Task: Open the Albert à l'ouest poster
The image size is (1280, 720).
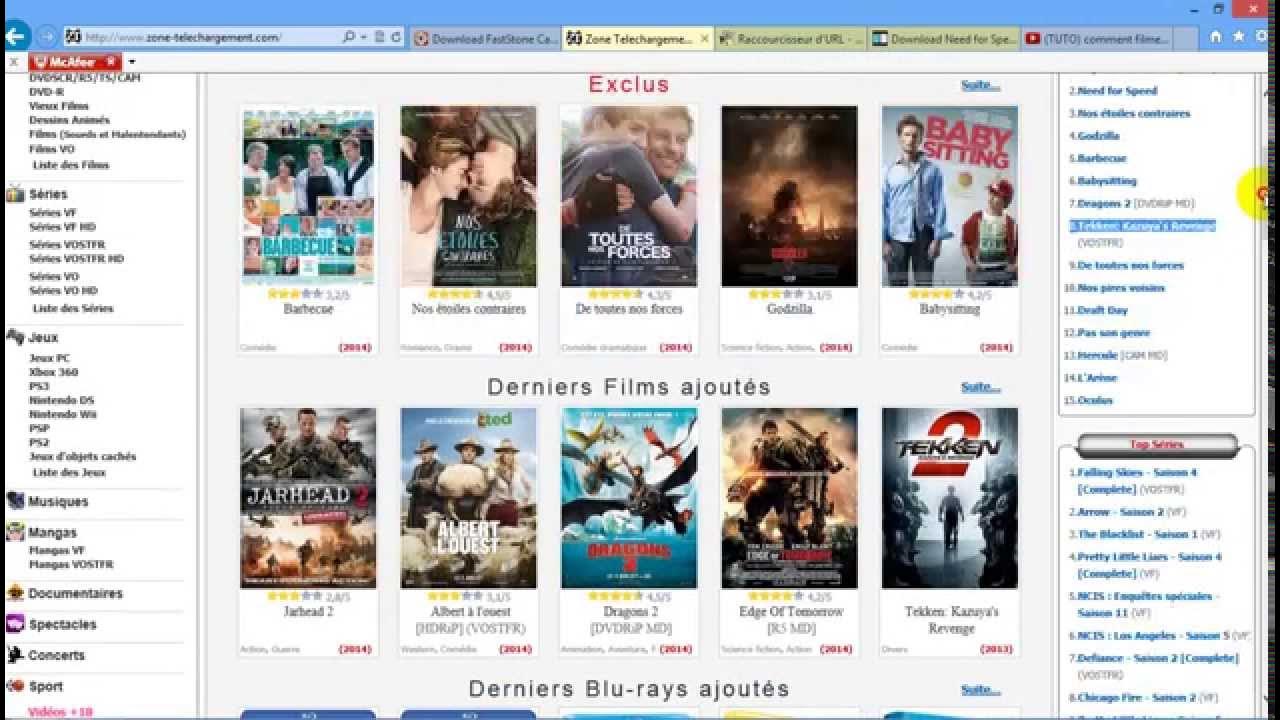Action: tap(468, 498)
